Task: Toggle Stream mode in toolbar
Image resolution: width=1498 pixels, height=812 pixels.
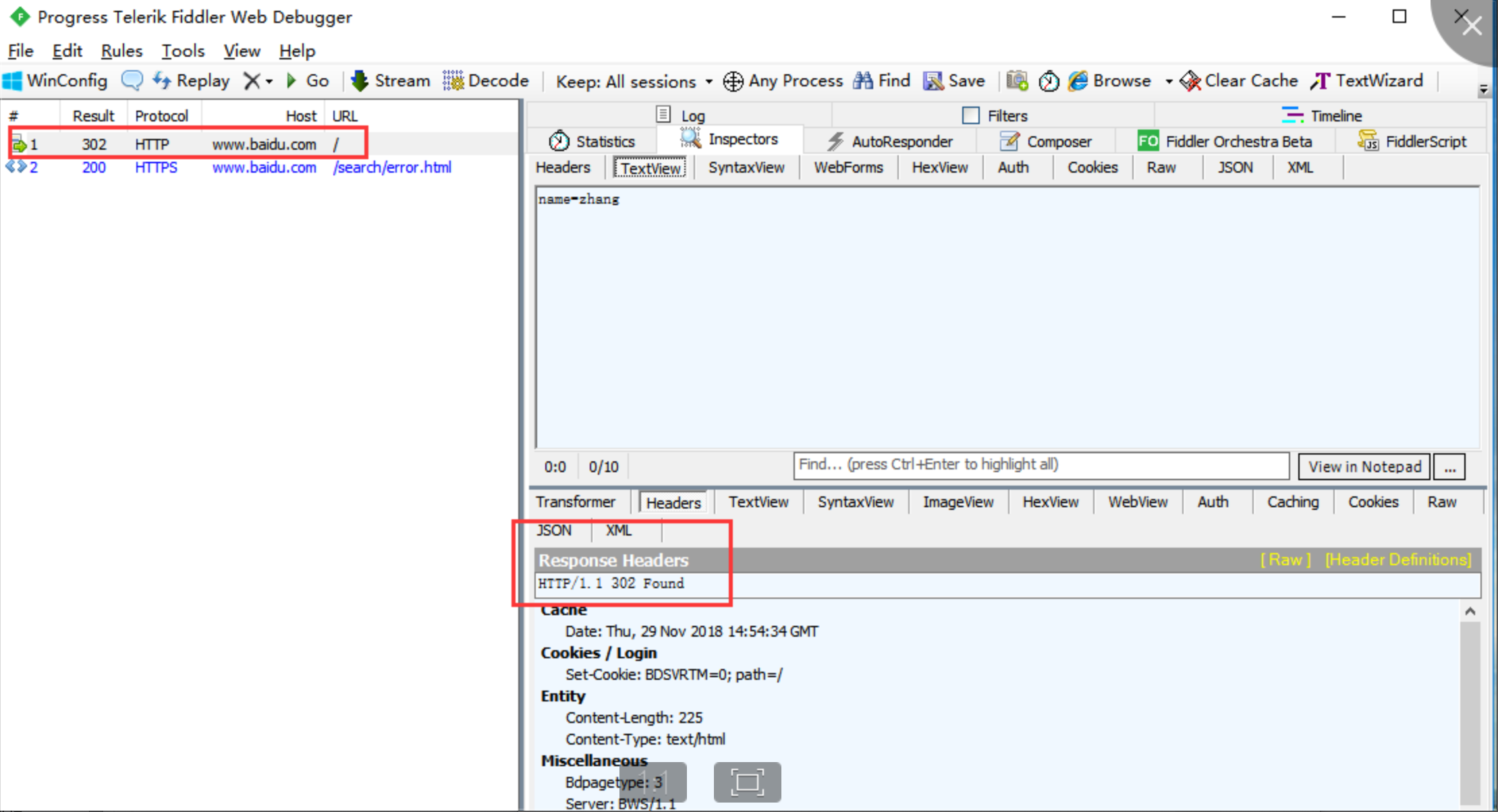Action: 390,81
